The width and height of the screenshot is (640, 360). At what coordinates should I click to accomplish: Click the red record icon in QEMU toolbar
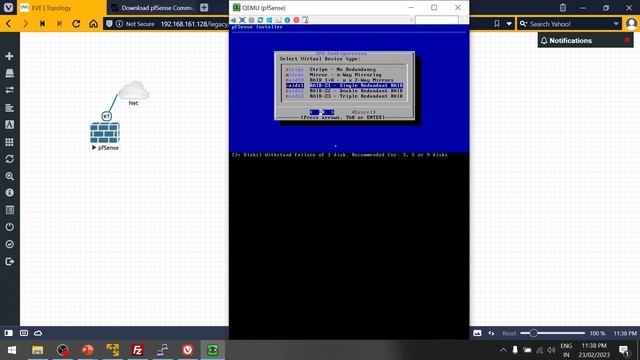(296, 20)
